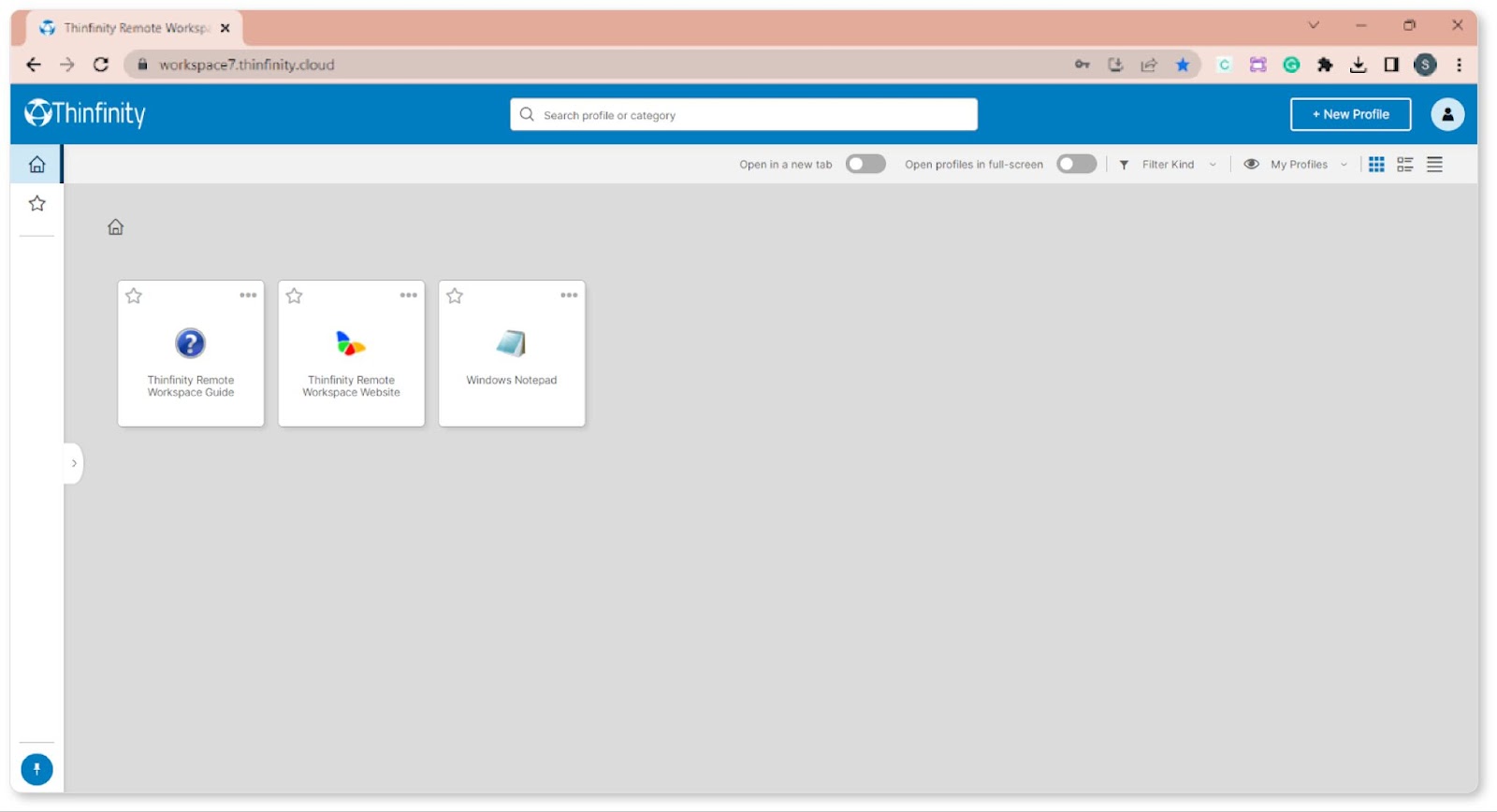Click the install app icon in address bar
Image resolution: width=1497 pixels, height=812 pixels.
(1115, 65)
